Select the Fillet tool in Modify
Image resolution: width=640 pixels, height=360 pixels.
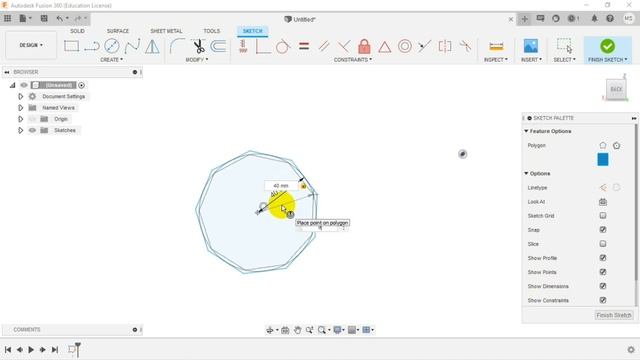(x=177, y=46)
